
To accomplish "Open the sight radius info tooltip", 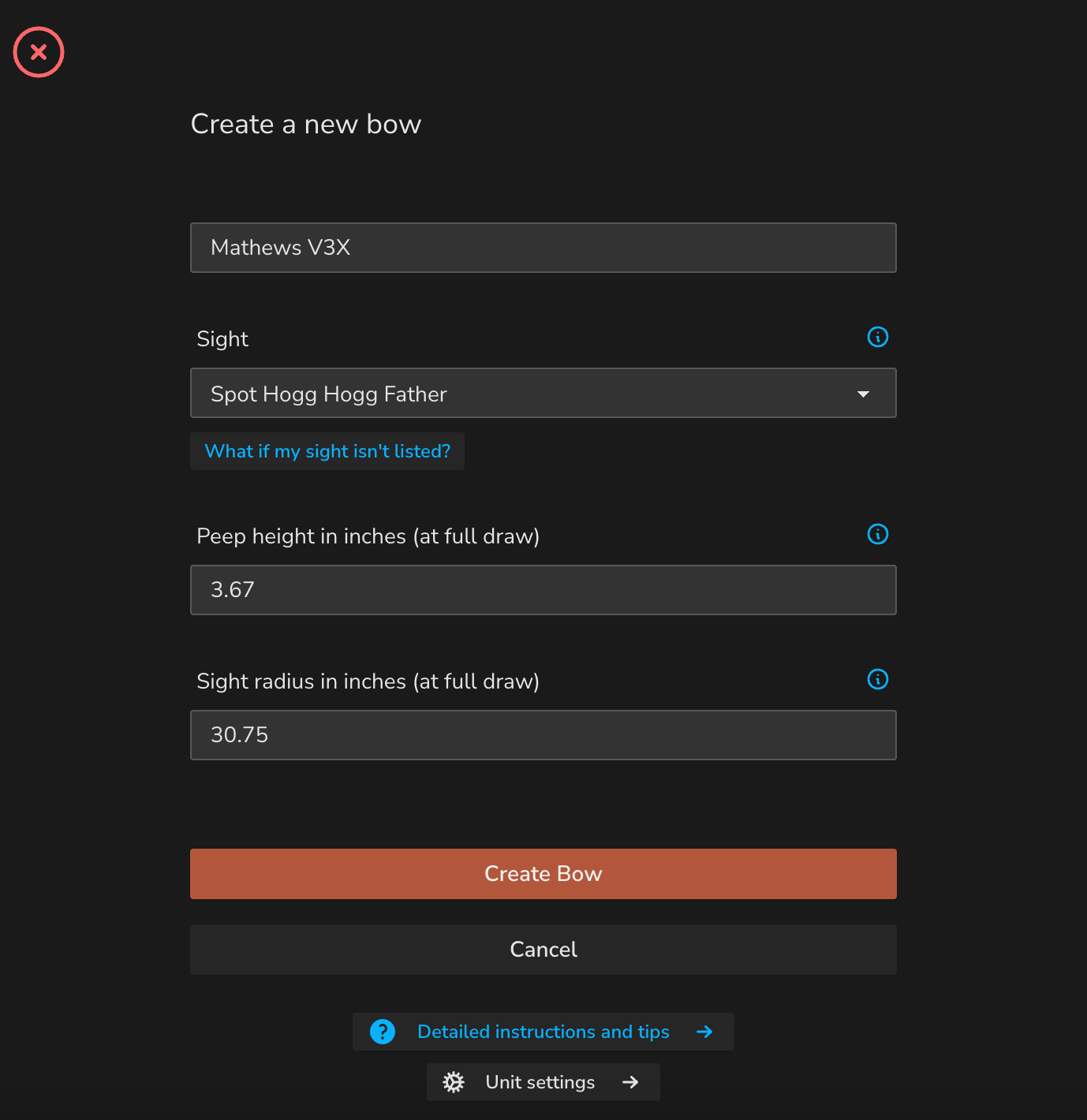I will (x=878, y=679).
